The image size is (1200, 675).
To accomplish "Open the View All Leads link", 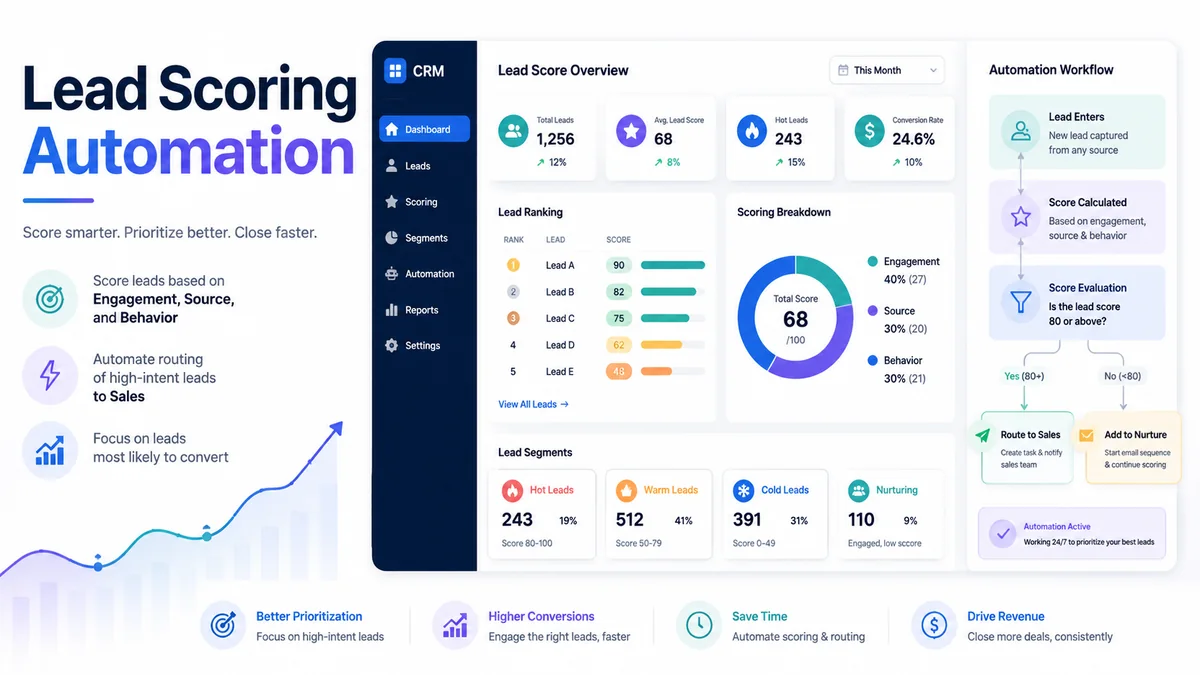I will (x=533, y=404).
